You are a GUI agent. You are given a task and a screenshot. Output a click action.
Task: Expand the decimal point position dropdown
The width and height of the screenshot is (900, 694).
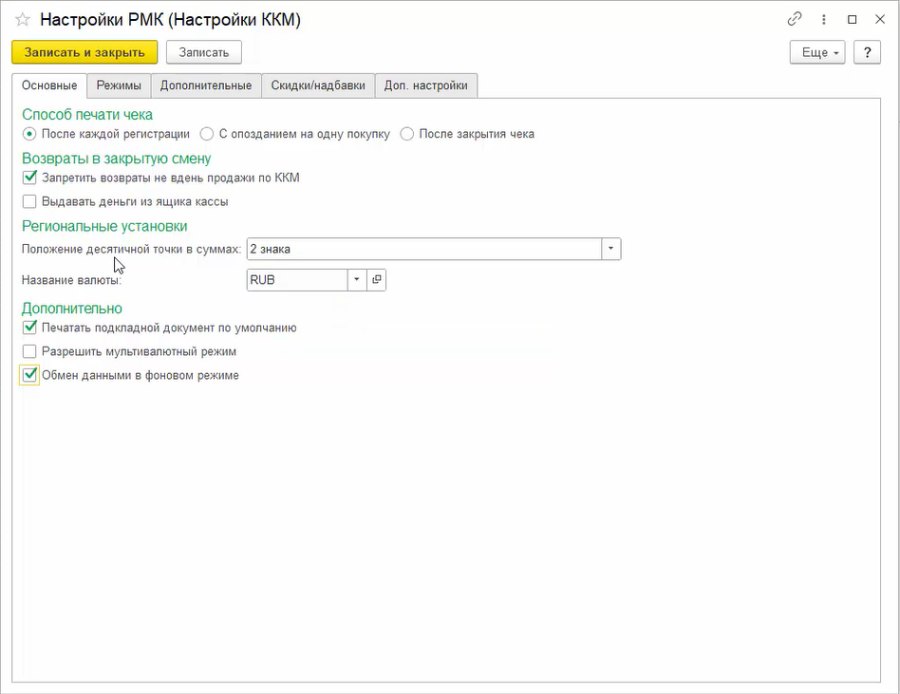tap(611, 249)
